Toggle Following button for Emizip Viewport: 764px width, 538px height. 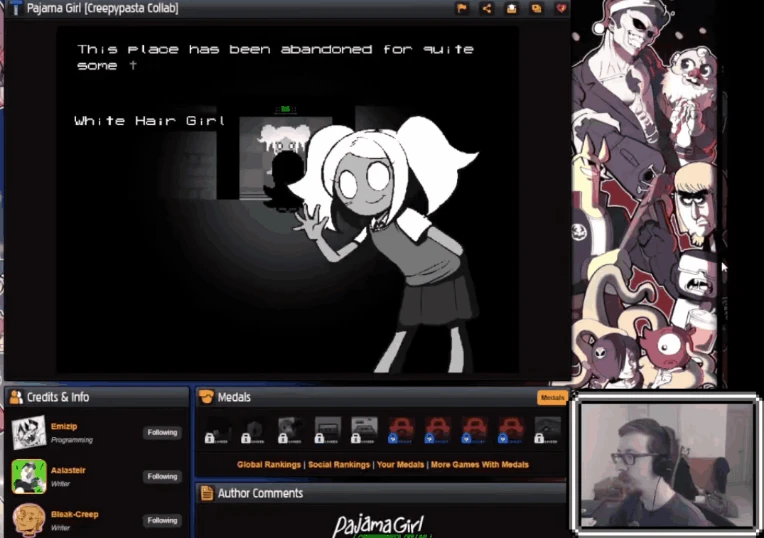(x=162, y=433)
